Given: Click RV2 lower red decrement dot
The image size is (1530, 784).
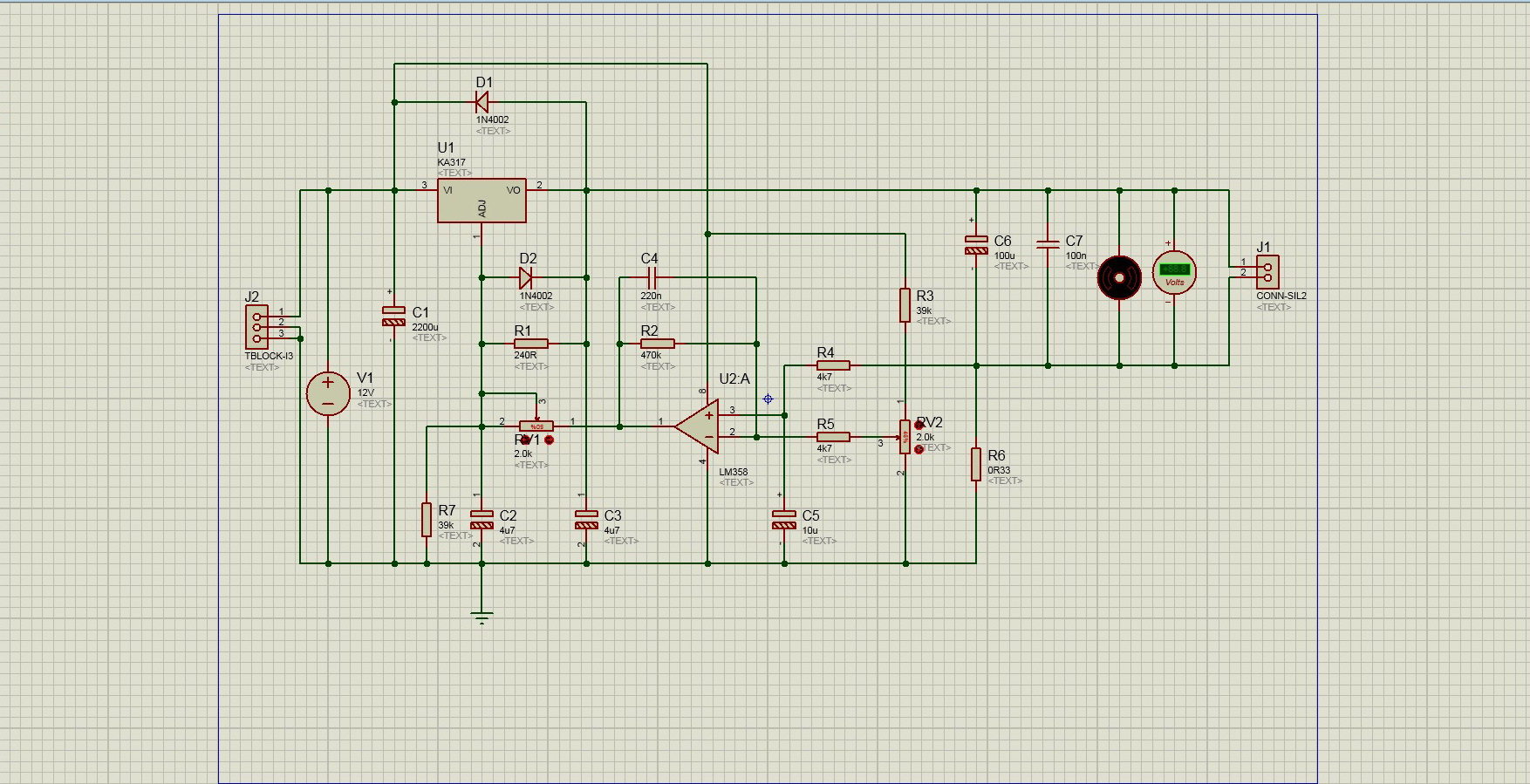Looking at the screenshot, I should (919, 450).
